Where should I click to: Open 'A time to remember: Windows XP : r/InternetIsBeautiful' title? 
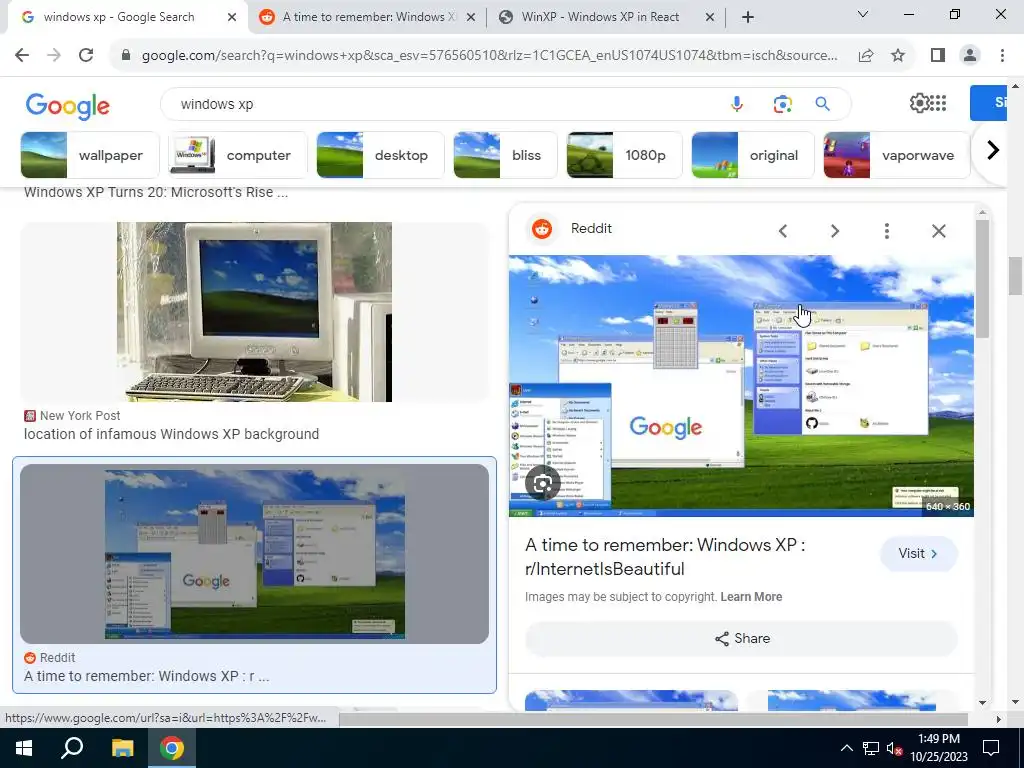[665, 556]
